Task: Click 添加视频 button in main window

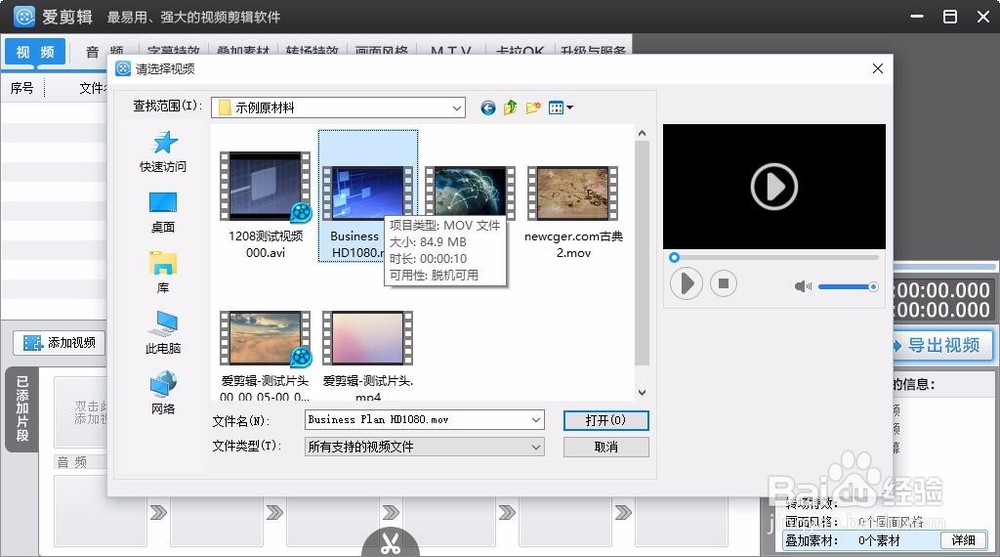Action: click(x=59, y=343)
